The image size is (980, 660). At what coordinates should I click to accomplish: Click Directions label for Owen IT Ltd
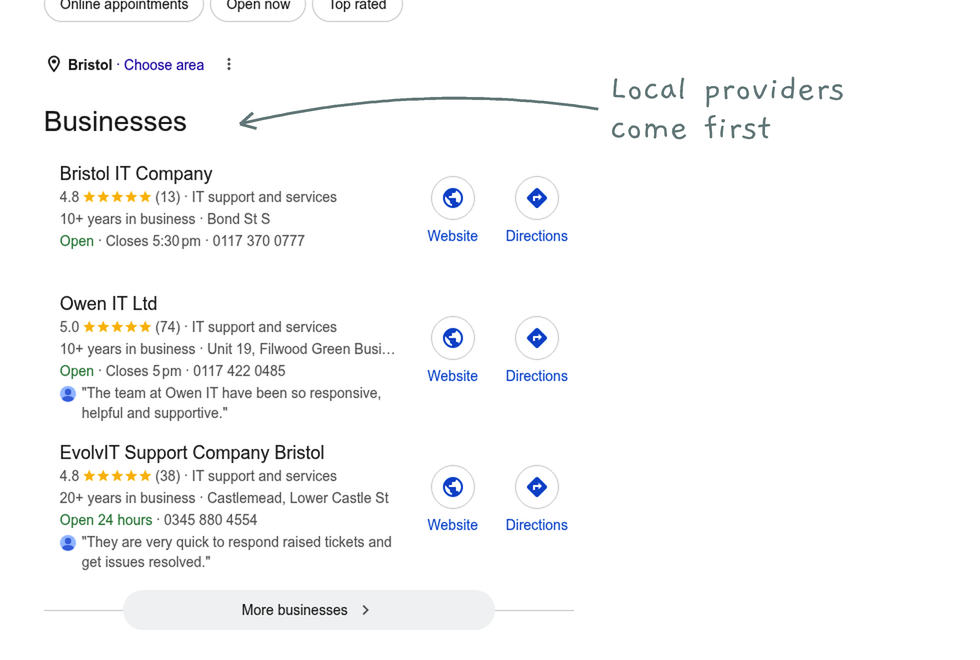coord(536,376)
